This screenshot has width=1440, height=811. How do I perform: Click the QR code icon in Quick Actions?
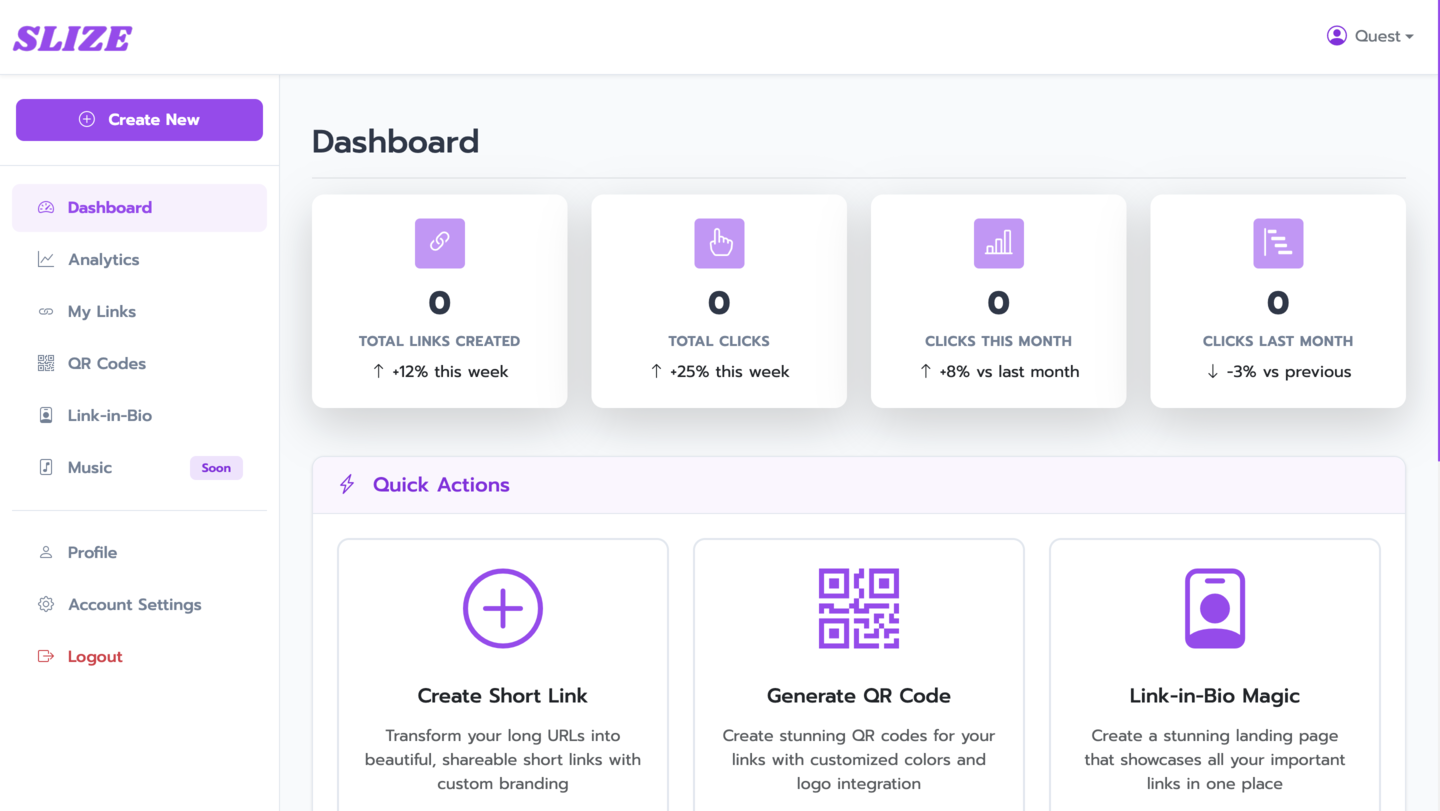click(x=858, y=608)
